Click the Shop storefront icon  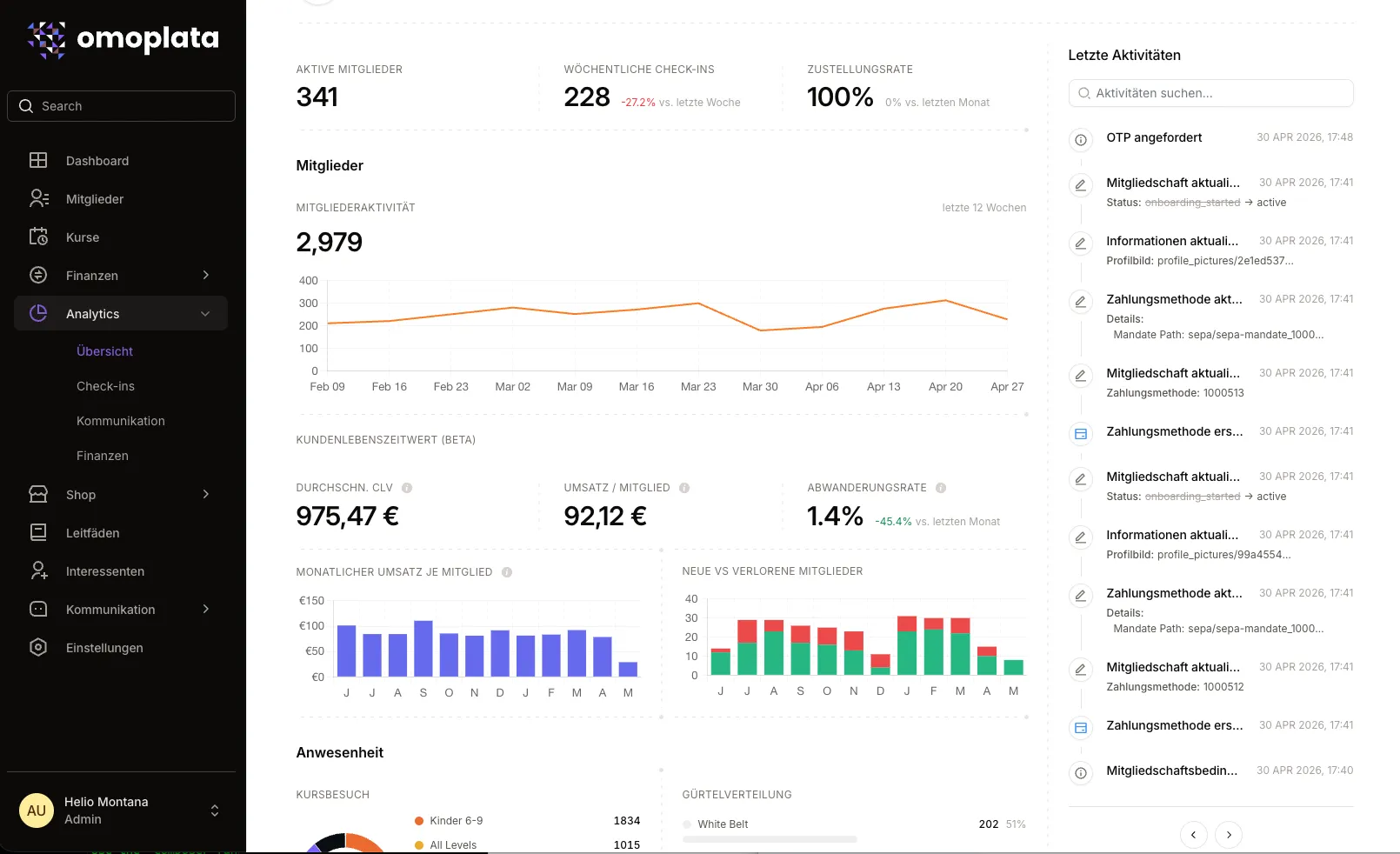[x=38, y=495]
